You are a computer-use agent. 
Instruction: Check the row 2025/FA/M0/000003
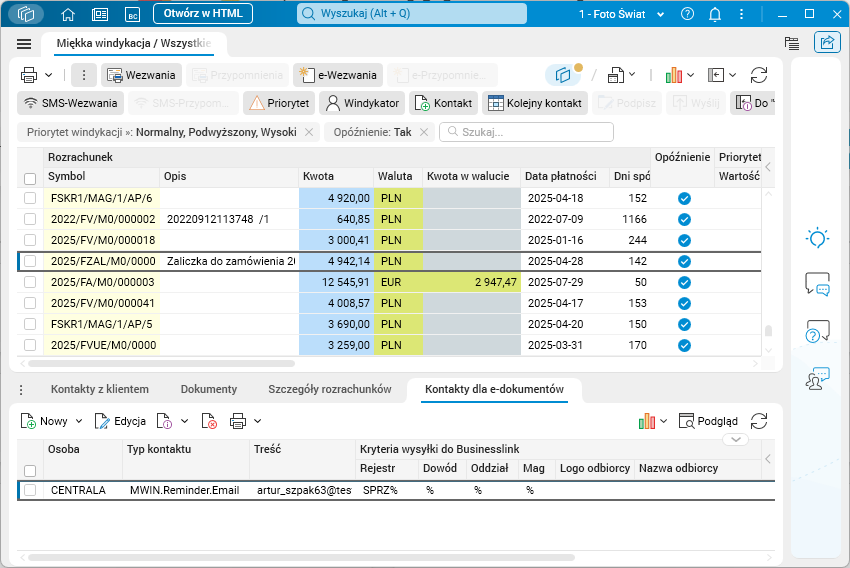pos(30,282)
